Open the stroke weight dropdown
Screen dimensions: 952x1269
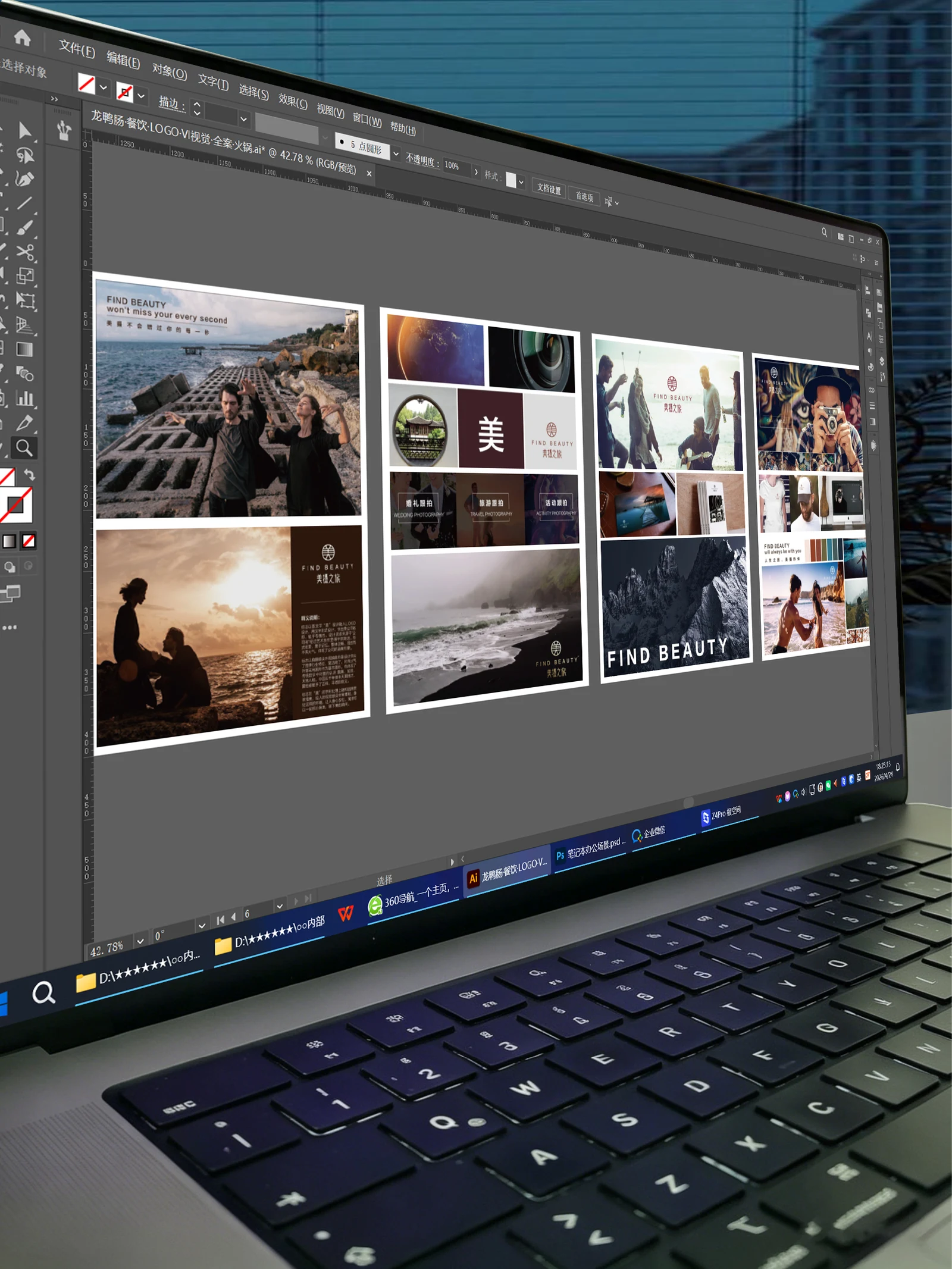click(x=243, y=119)
